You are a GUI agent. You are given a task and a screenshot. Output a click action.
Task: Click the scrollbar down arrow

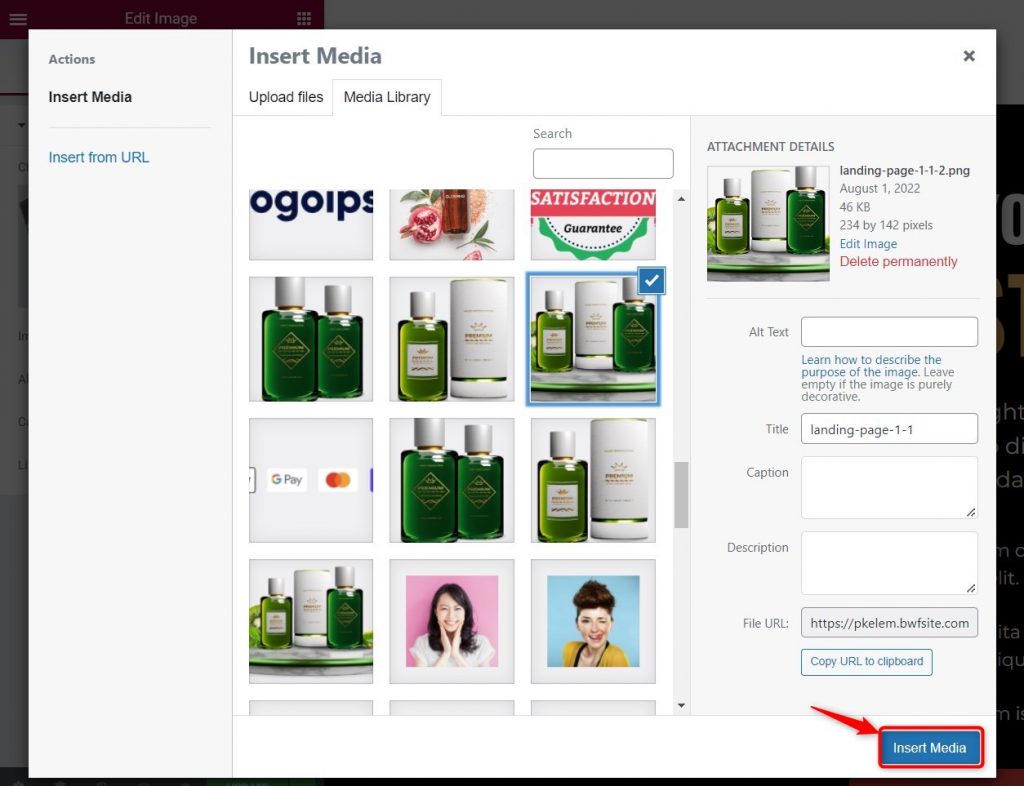pos(681,705)
